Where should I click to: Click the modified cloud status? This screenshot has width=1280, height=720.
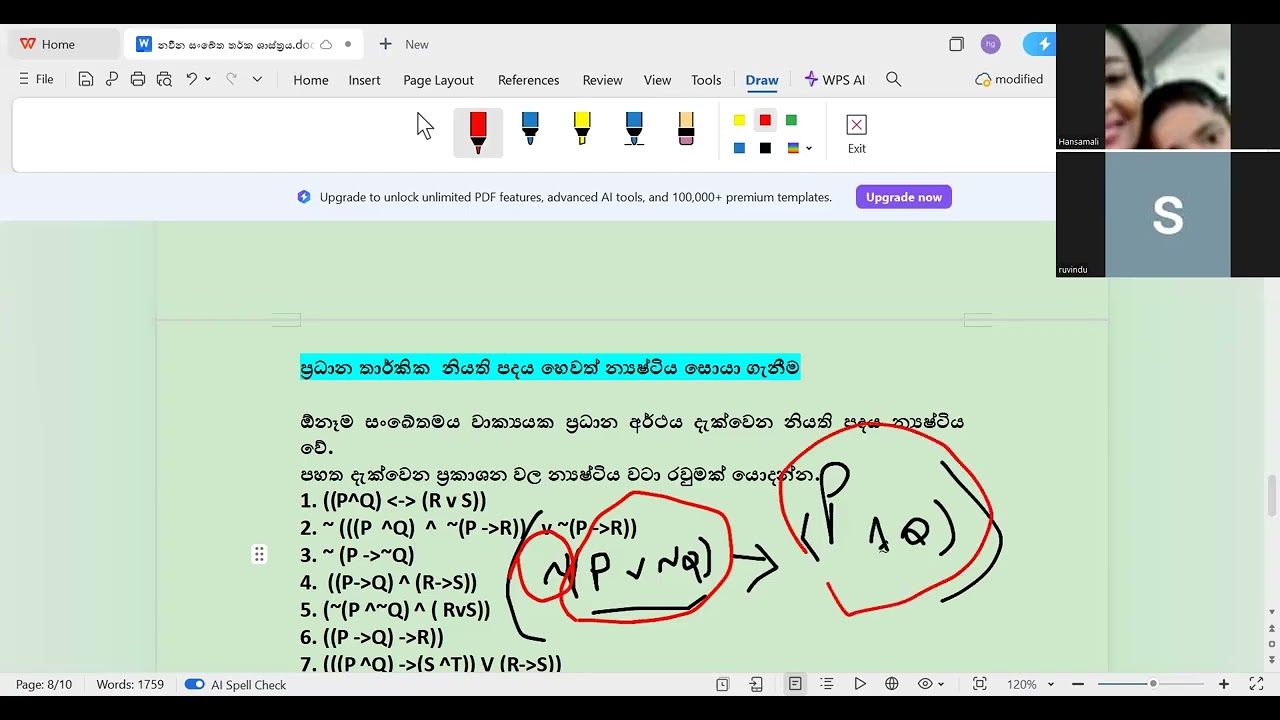coord(1009,79)
